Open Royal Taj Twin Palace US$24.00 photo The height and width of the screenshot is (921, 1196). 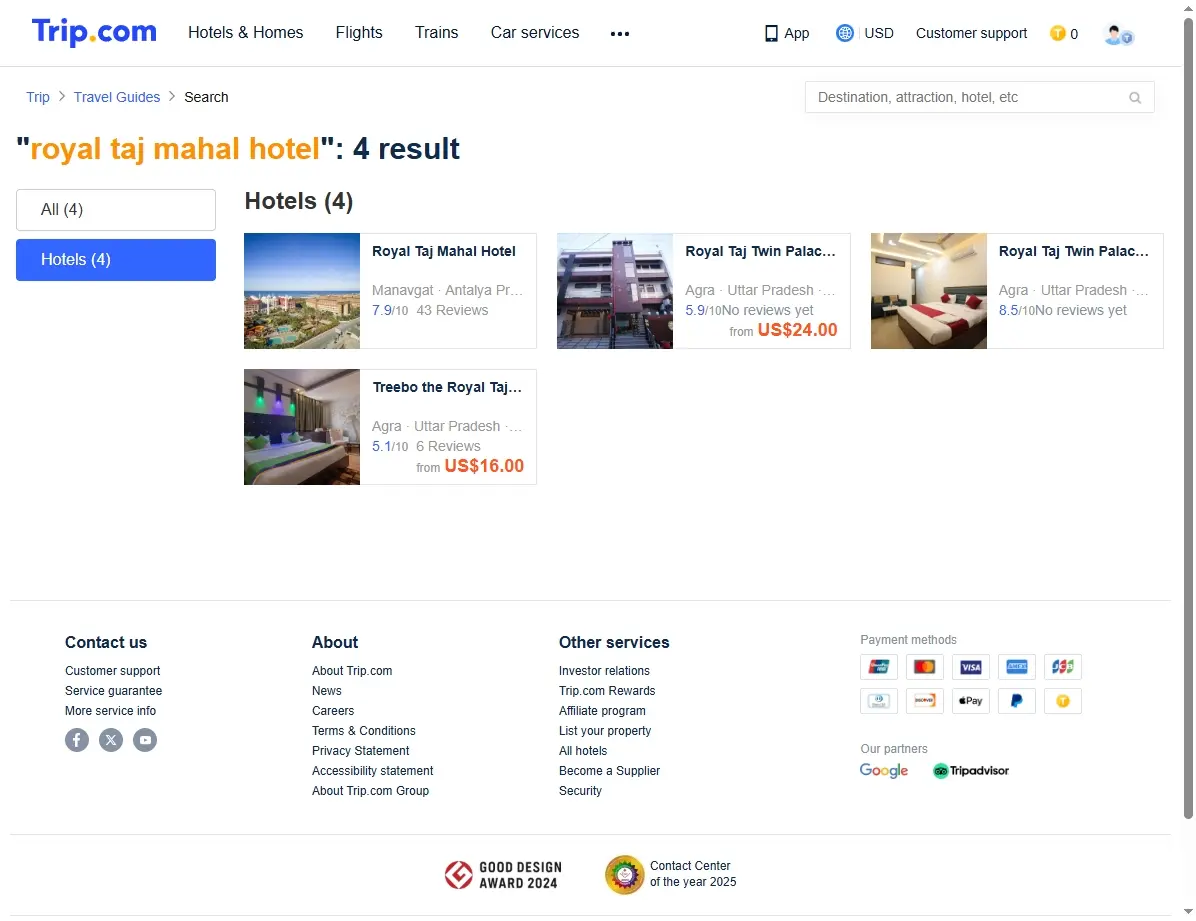click(x=615, y=291)
